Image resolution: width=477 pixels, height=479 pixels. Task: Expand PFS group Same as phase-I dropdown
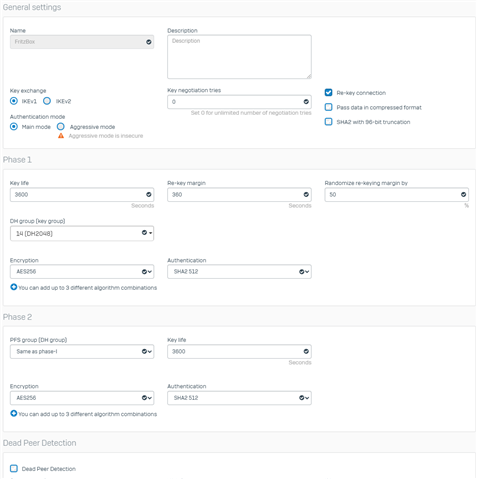82,351
